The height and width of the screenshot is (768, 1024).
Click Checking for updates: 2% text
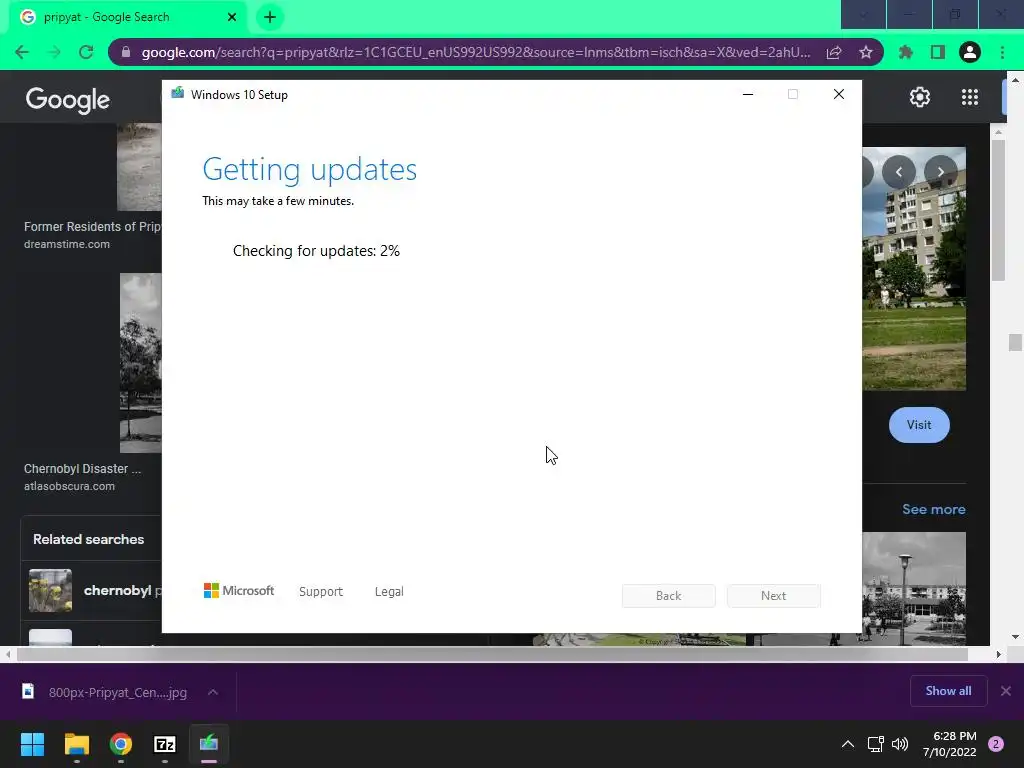pos(316,251)
